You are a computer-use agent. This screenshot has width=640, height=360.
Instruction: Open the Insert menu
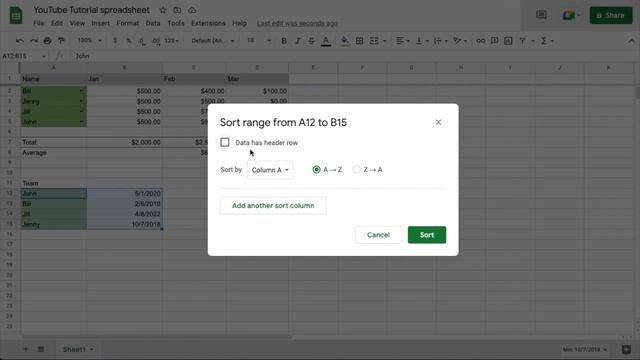click(x=100, y=23)
